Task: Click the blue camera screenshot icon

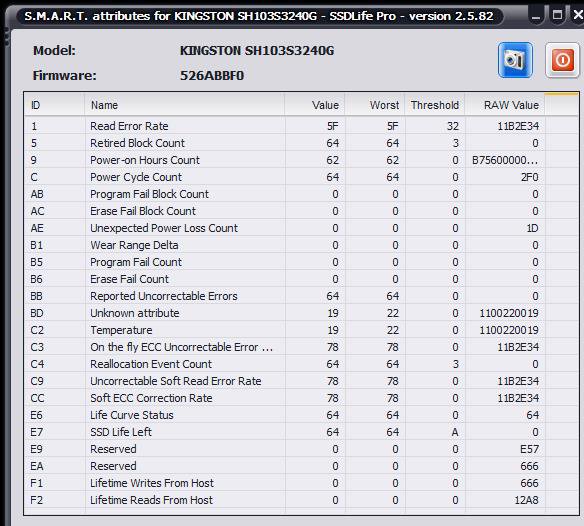Action: point(515,60)
